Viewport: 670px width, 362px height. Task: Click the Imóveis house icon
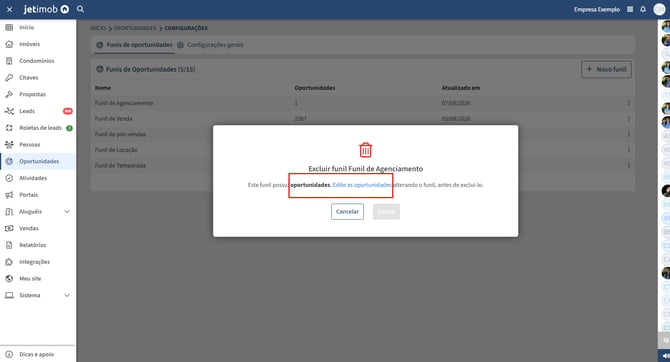pos(9,44)
